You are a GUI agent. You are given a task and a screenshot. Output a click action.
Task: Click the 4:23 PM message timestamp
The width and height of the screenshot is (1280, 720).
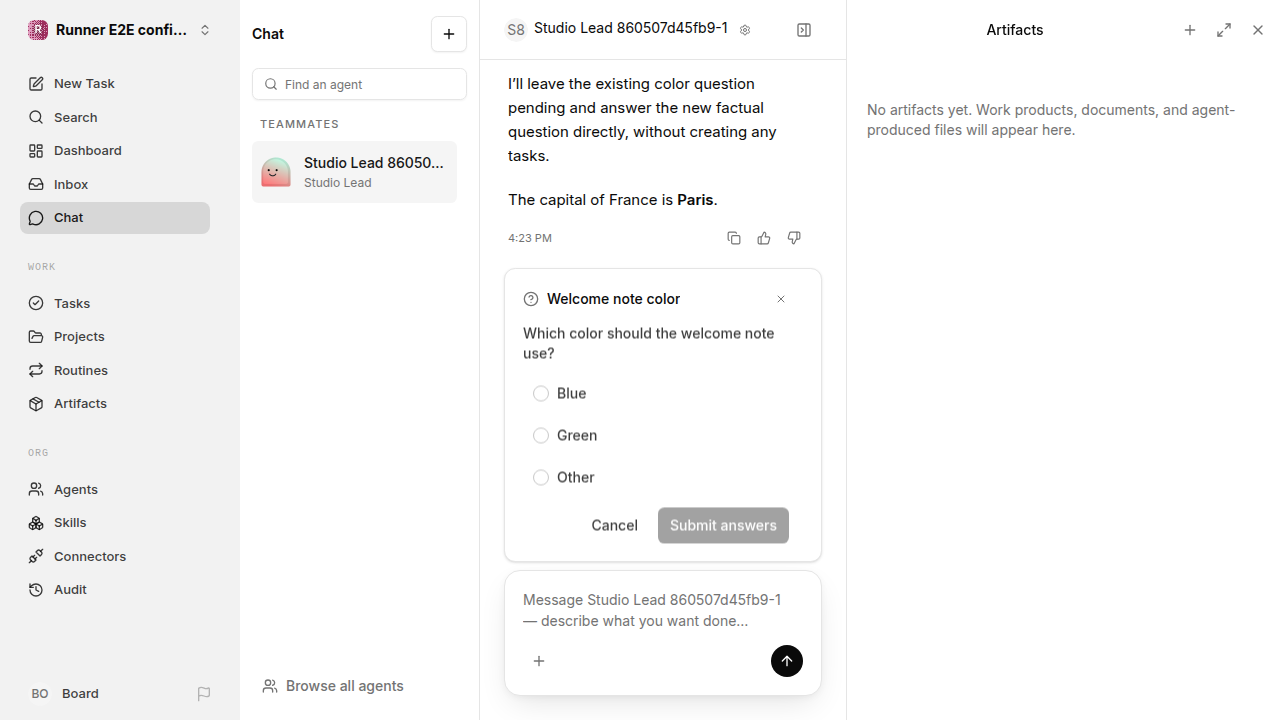pos(530,238)
